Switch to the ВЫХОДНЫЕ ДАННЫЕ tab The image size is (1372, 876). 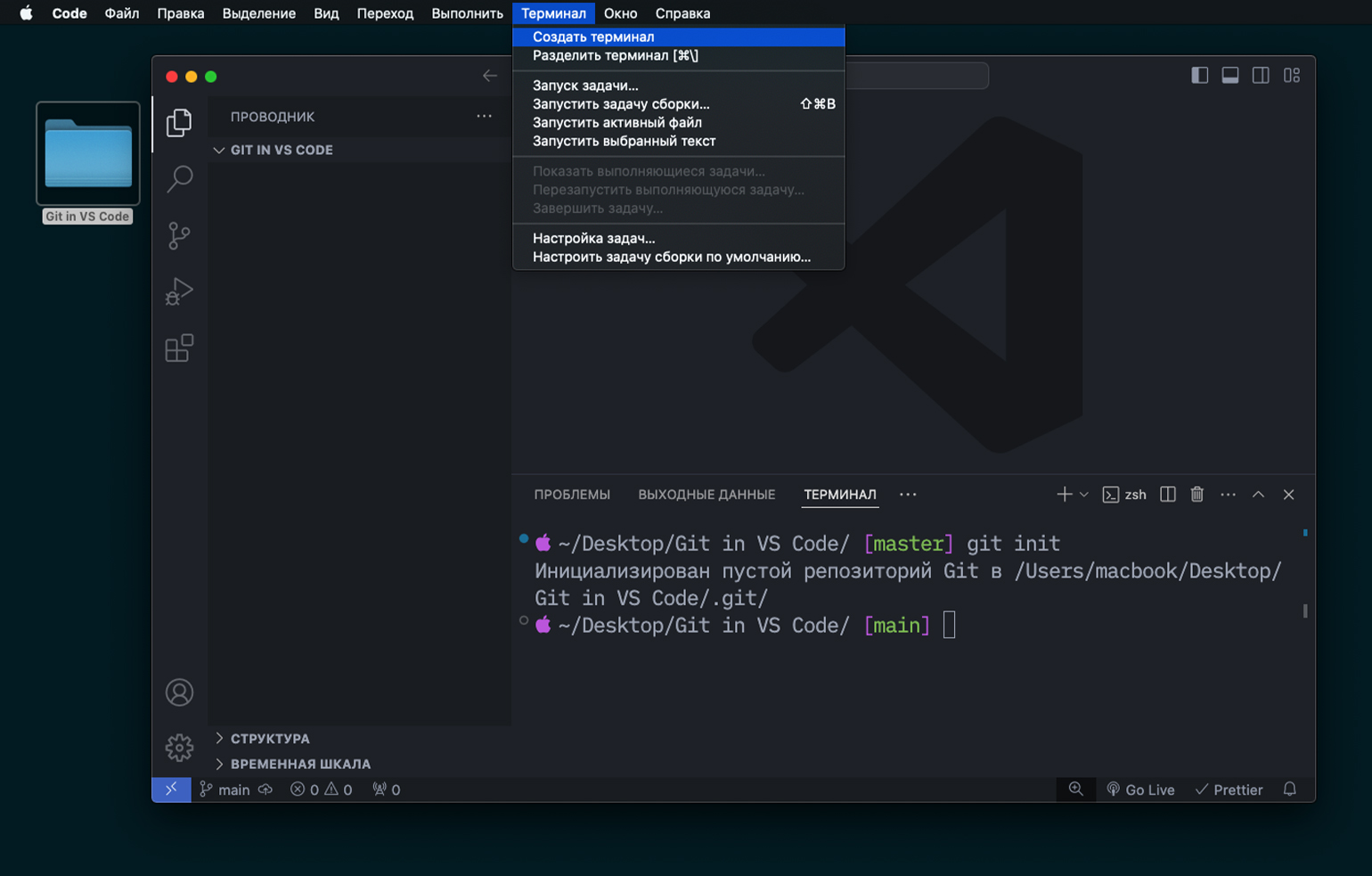[x=706, y=495]
